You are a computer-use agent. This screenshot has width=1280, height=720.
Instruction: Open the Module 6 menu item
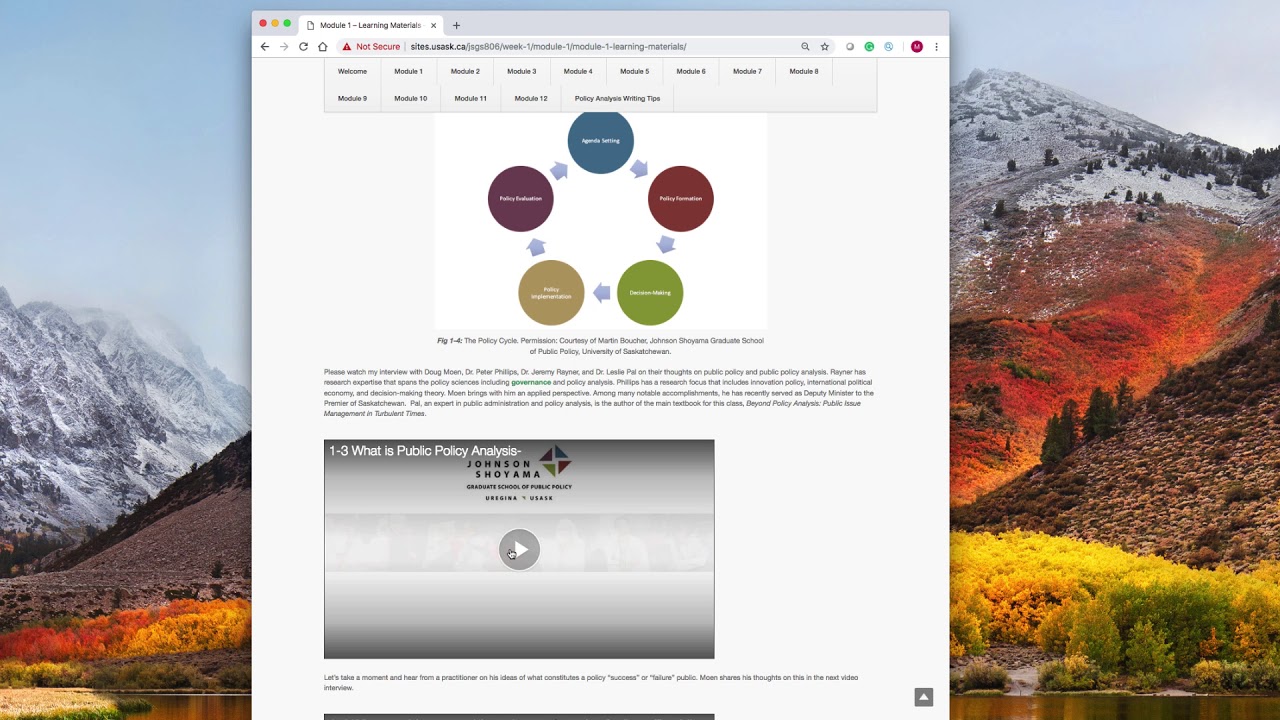[691, 71]
